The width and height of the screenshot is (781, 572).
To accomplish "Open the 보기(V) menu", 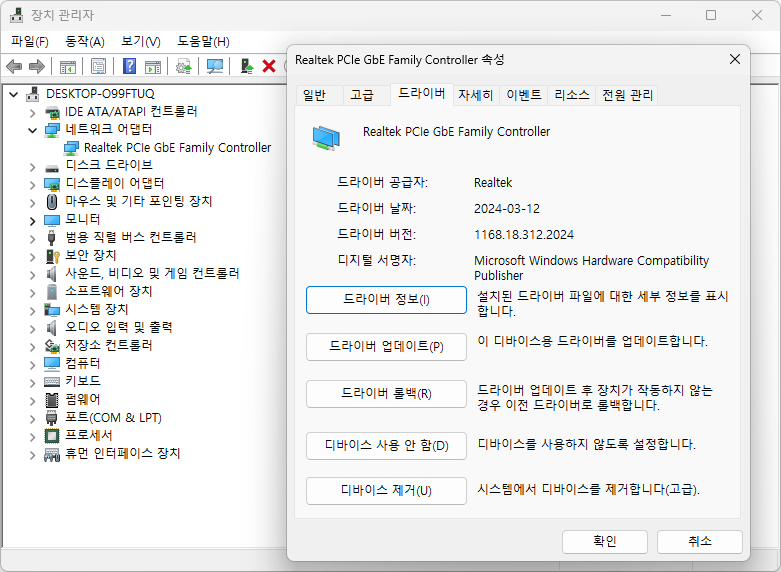I will [141, 41].
